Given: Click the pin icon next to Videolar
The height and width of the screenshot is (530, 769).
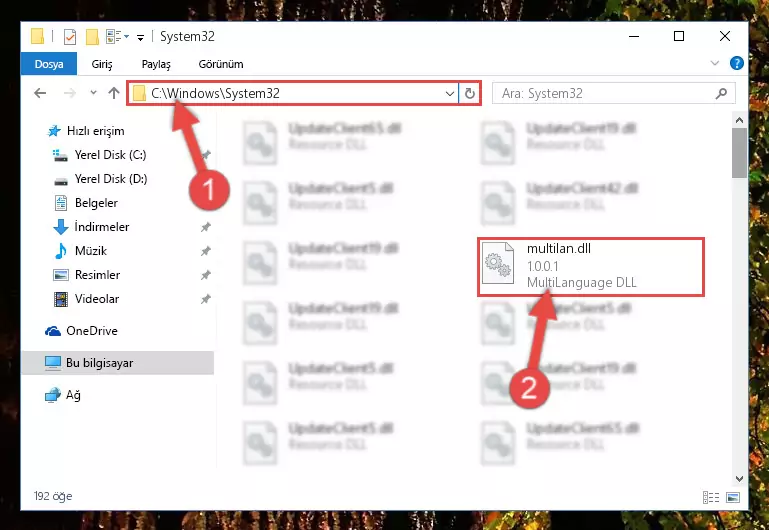Looking at the screenshot, I should click(x=205, y=299).
